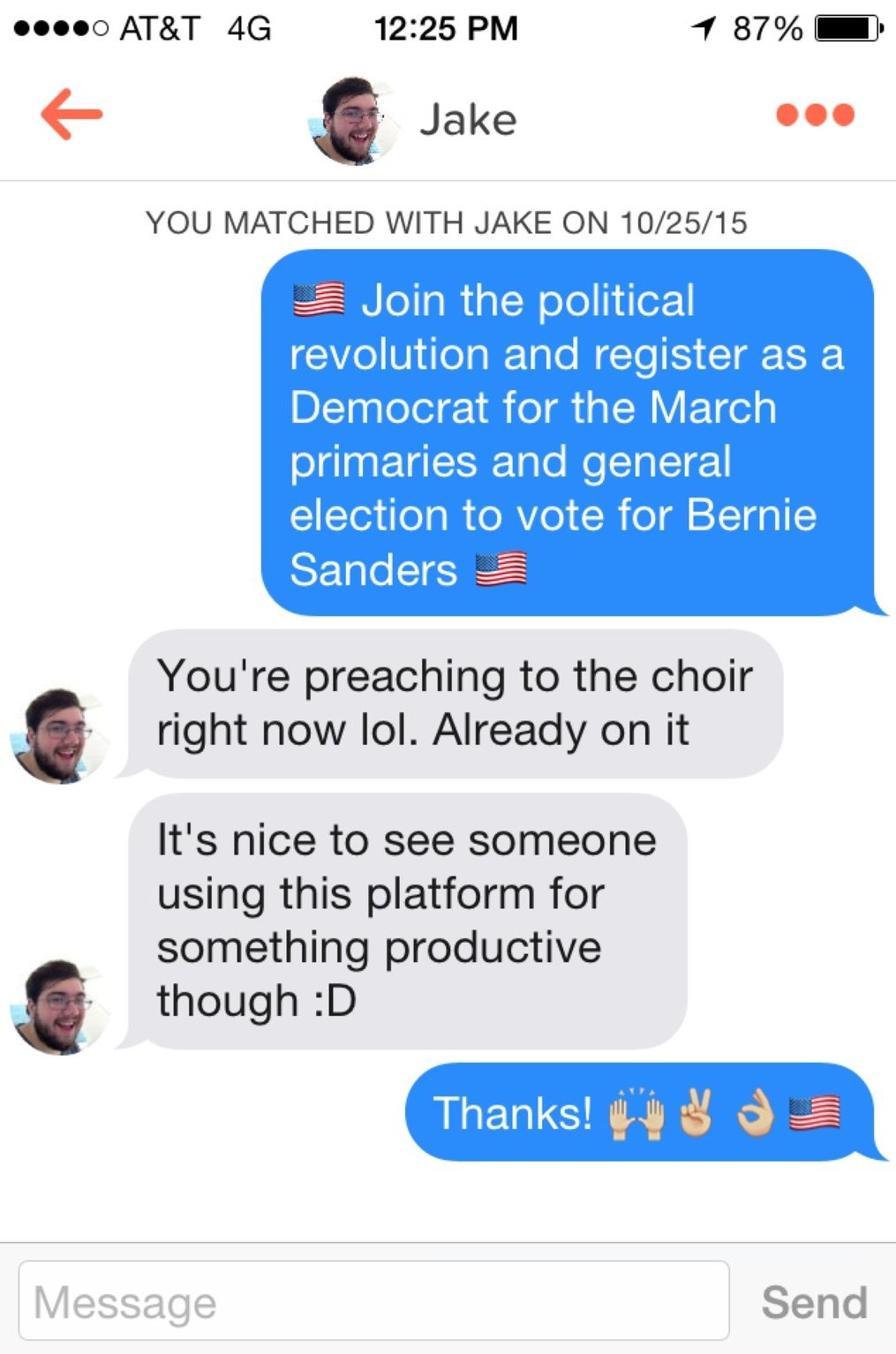Viewport: 896px width, 1354px height.
Task: Open the three-dot options menu
Action: pyautogui.click(x=815, y=116)
